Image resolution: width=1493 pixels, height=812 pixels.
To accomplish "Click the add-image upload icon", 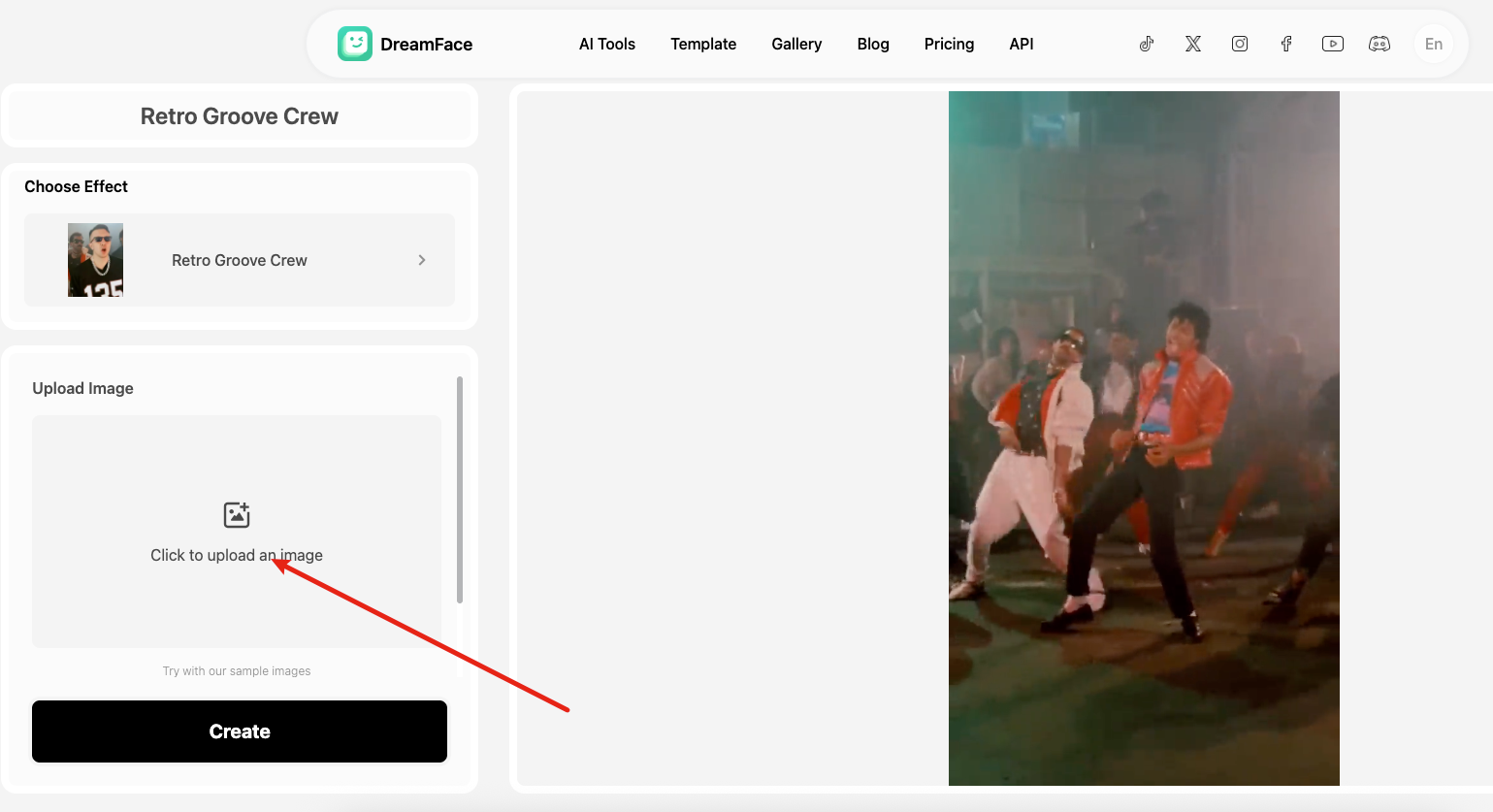I will click(237, 514).
